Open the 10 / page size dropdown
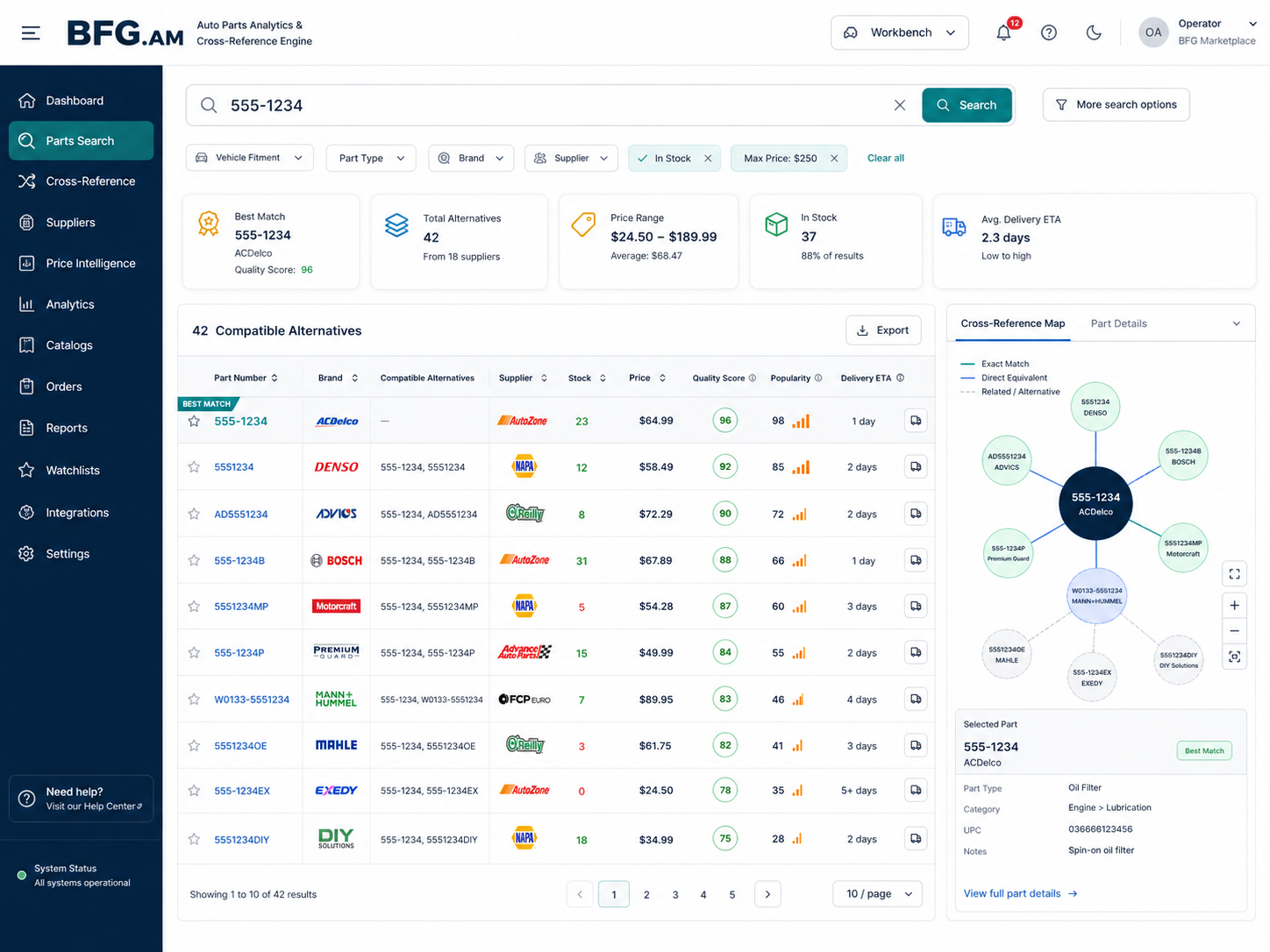Viewport: 1270px width, 952px height. [x=878, y=894]
